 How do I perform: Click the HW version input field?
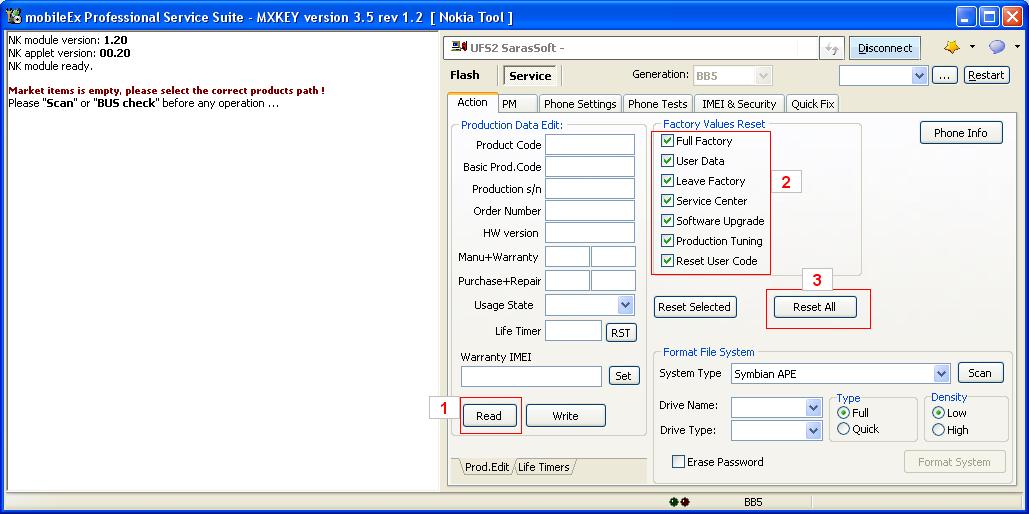(x=590, y=232)
